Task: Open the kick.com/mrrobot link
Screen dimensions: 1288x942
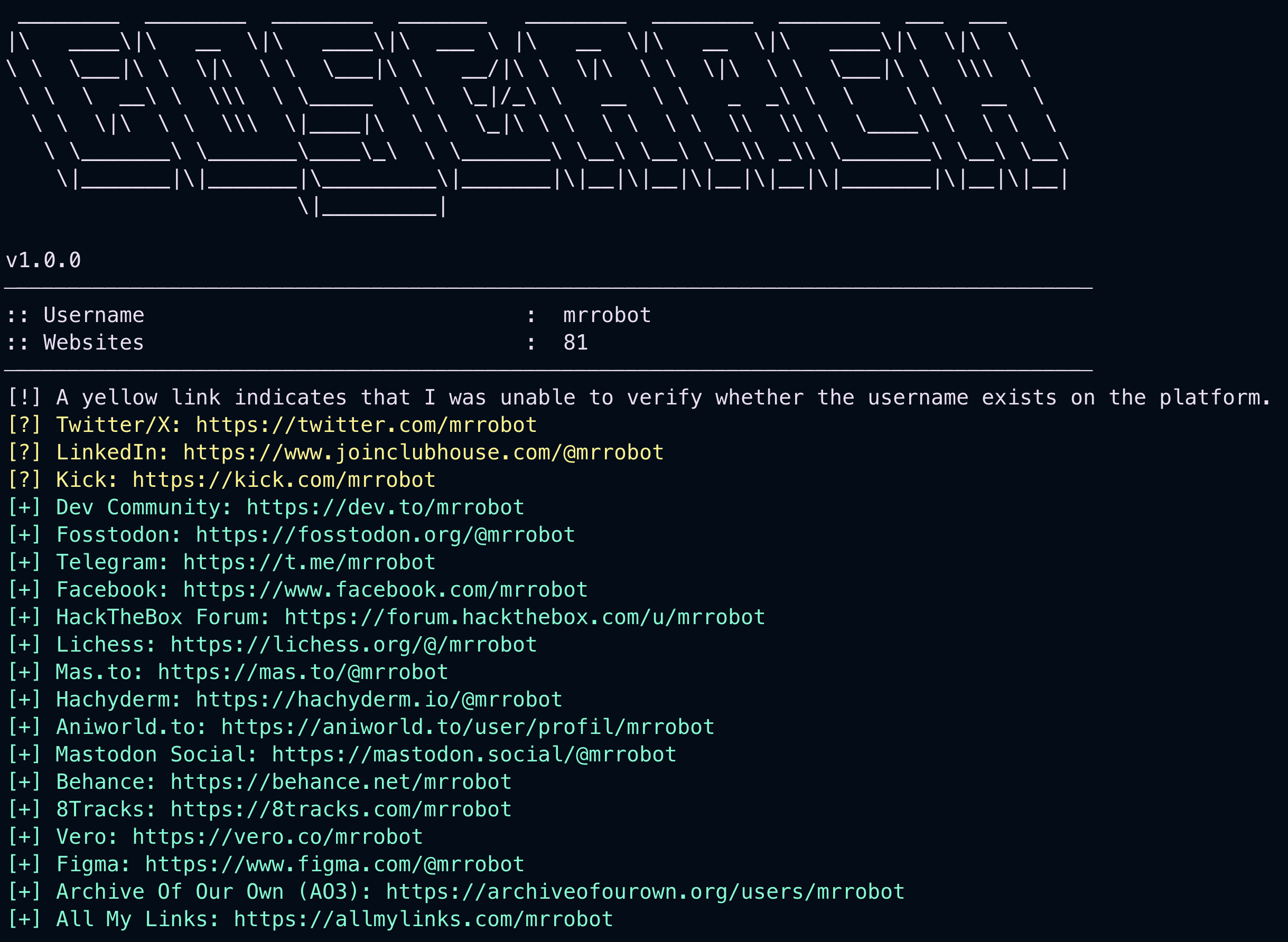Action: click(x=284, y=479)
